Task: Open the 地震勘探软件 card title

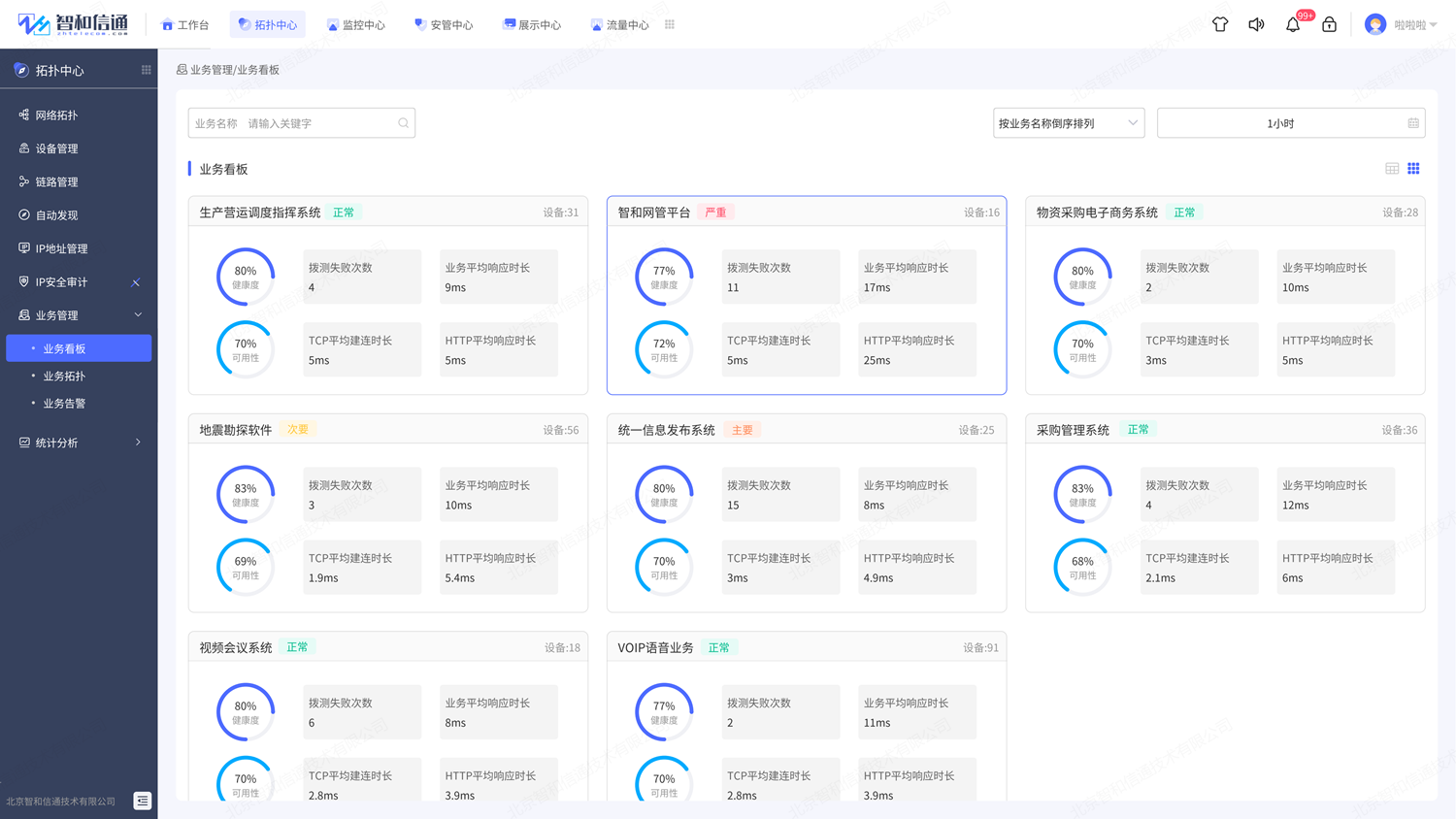Action: pyautogui.click(x=236, y=430)
